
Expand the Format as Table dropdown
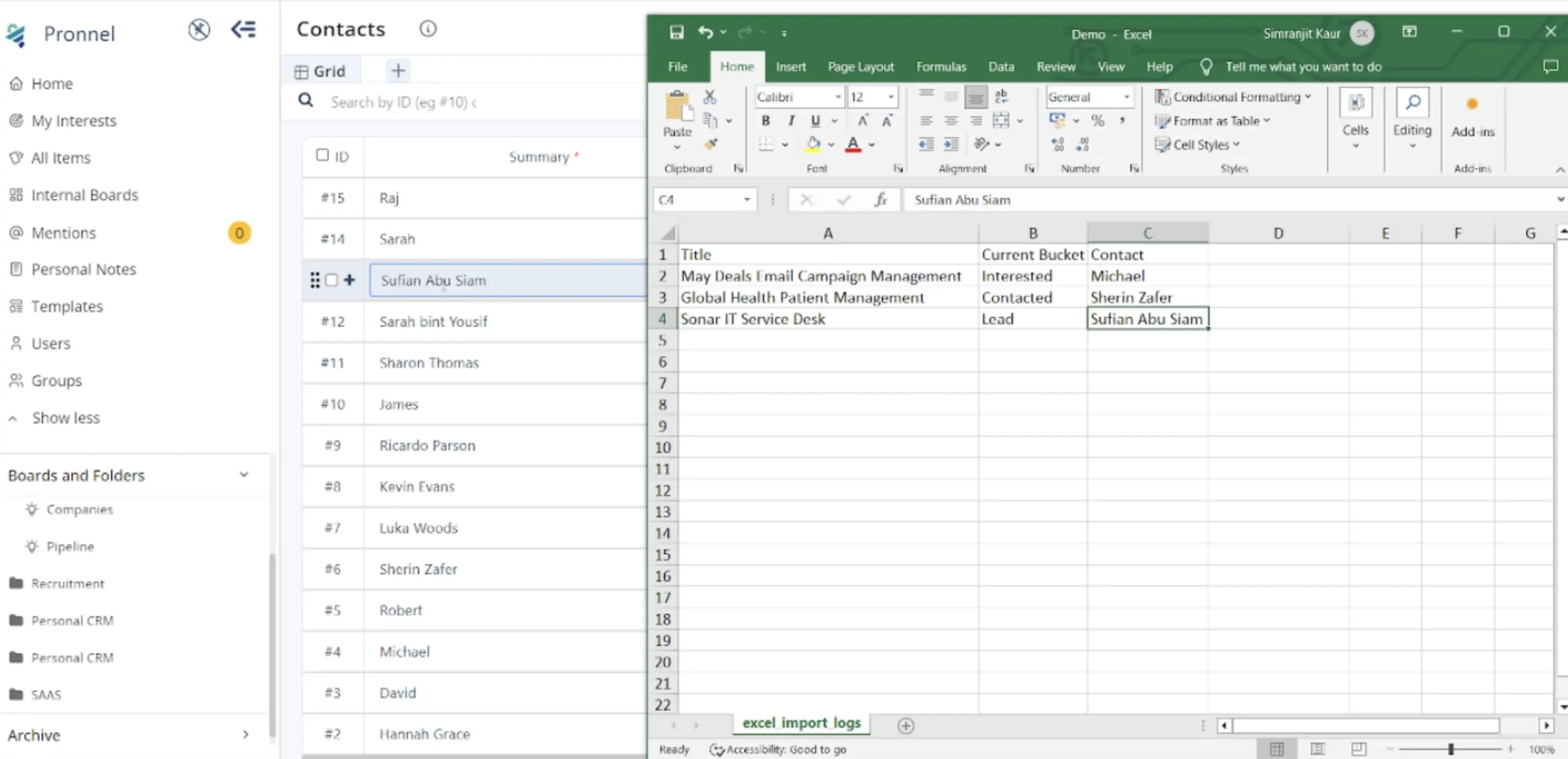(x=1267, y=120)
